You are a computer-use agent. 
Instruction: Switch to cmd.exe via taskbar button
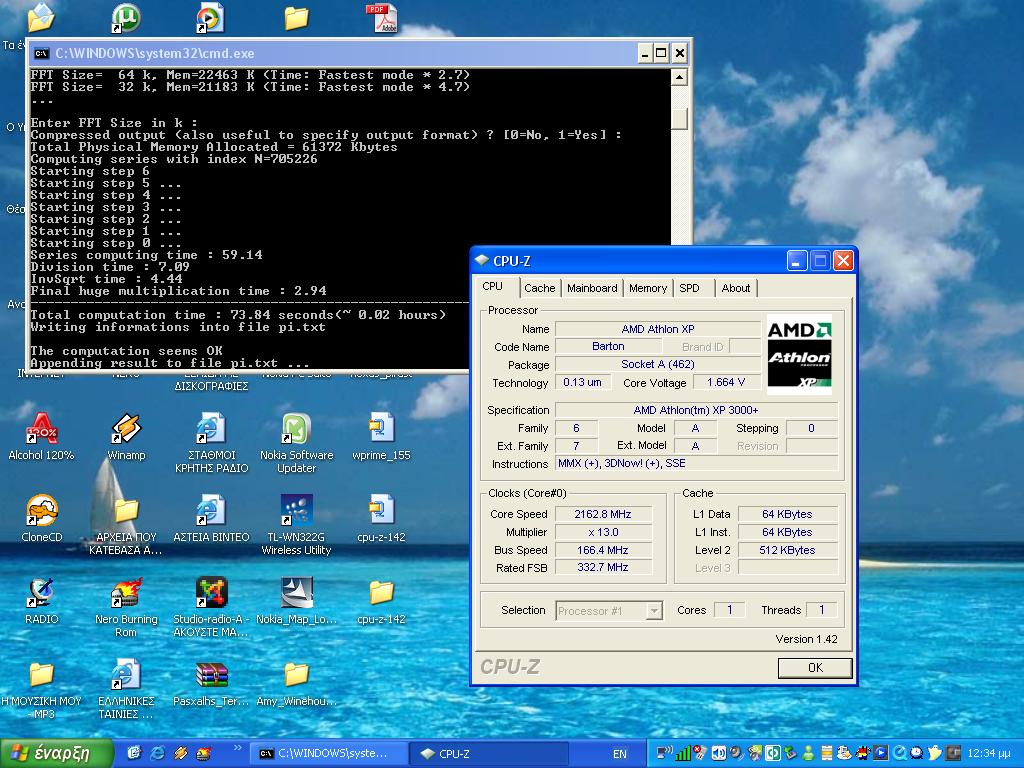click(327, 754)
